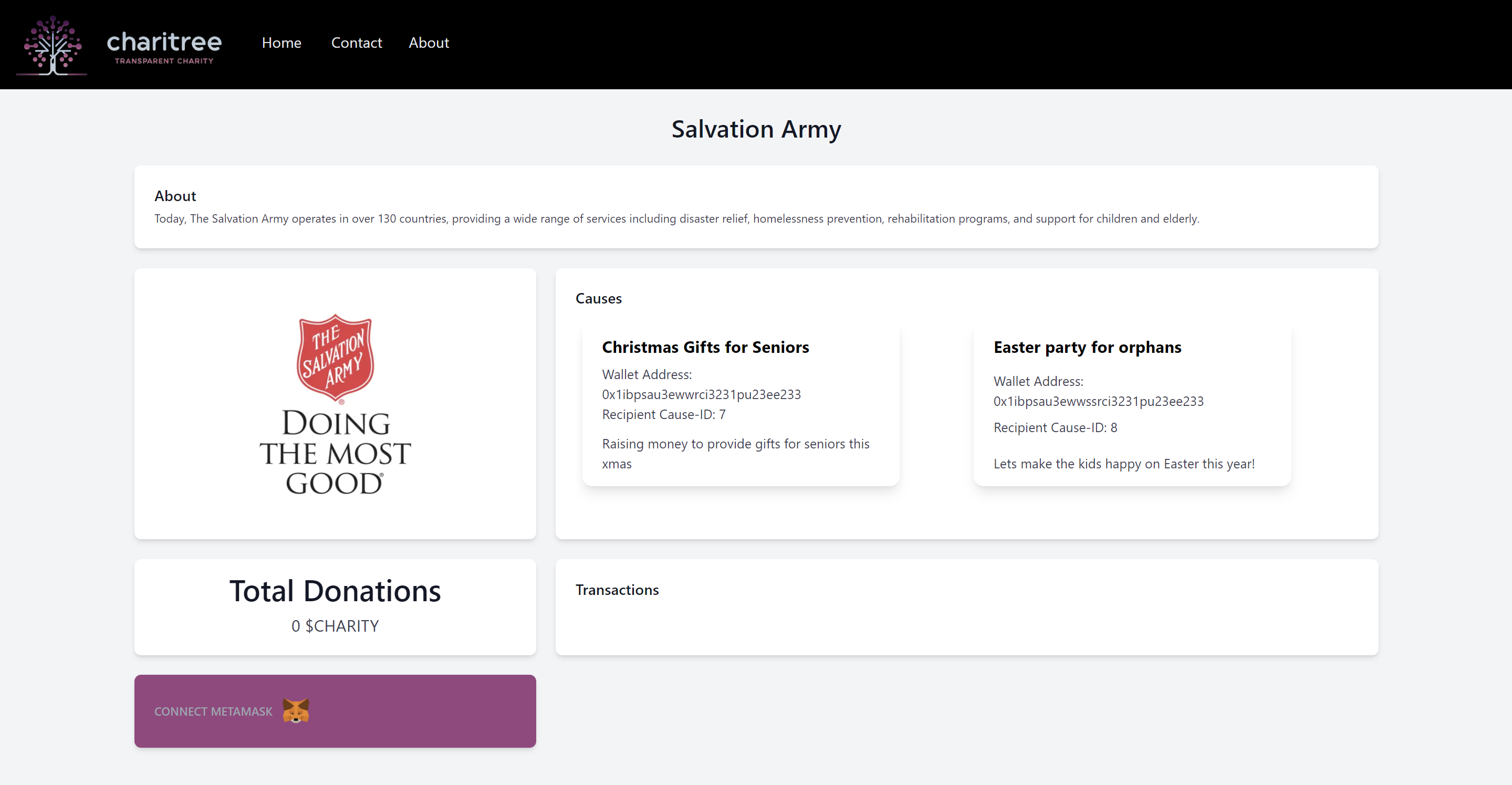
Task: Click the charitree brand name text
Action: click(164, 42)
